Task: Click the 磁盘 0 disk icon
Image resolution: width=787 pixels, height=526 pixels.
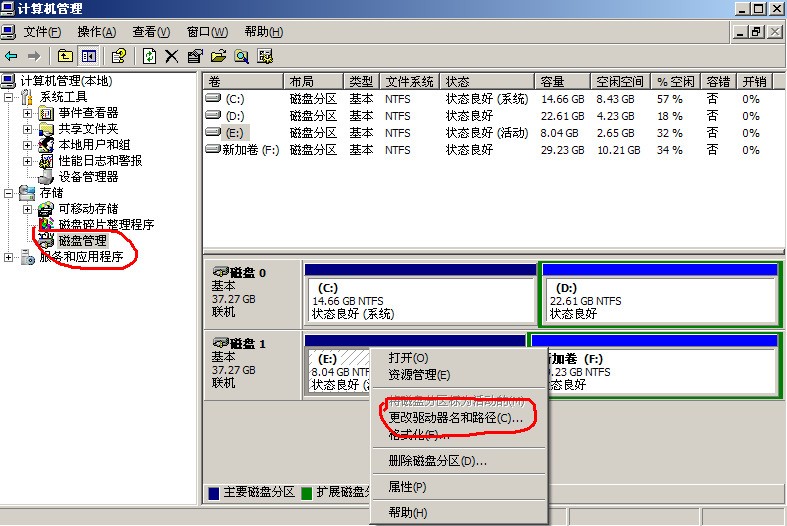Action: click(220, 273)
